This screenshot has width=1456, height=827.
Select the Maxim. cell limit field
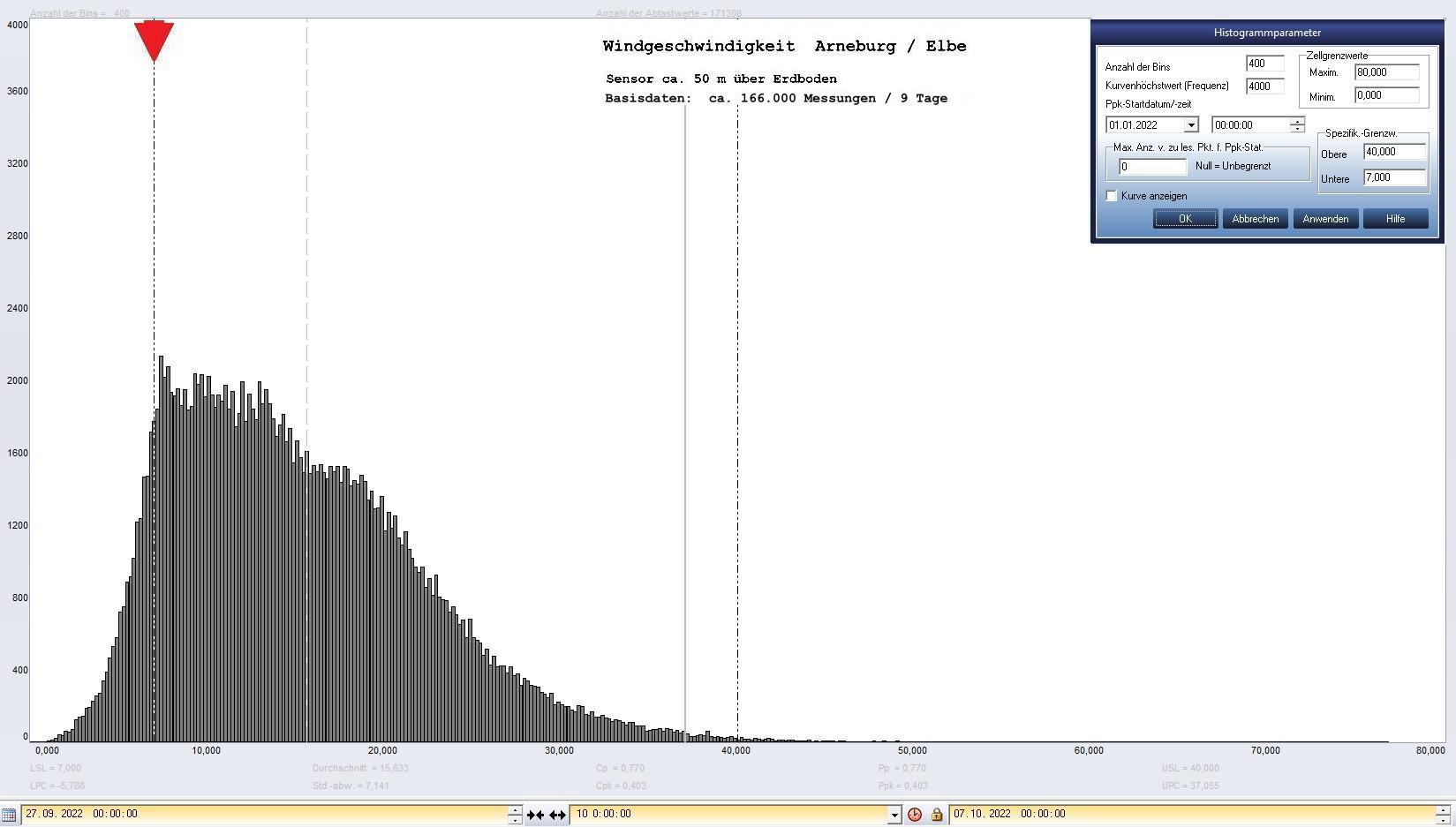click(x=1386, y=72)
